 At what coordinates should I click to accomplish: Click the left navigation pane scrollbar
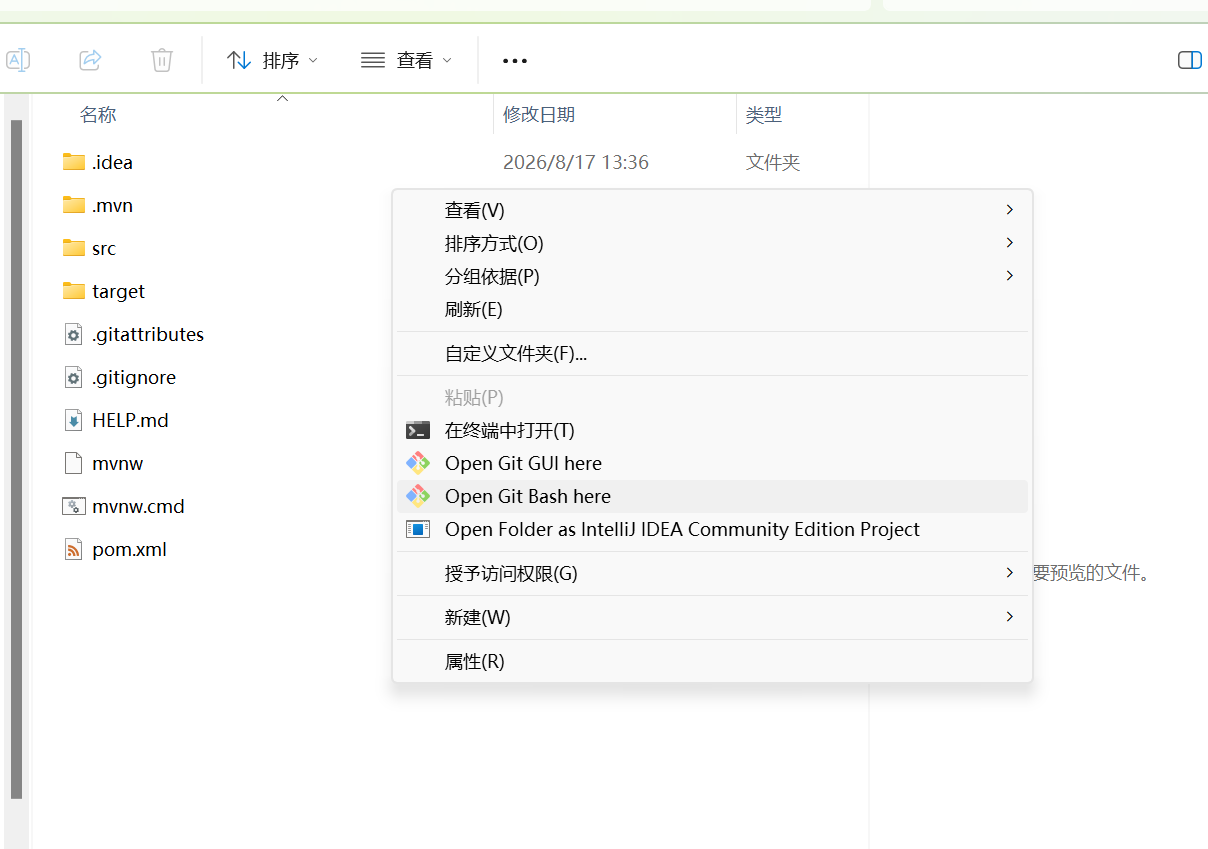(16, 460)
